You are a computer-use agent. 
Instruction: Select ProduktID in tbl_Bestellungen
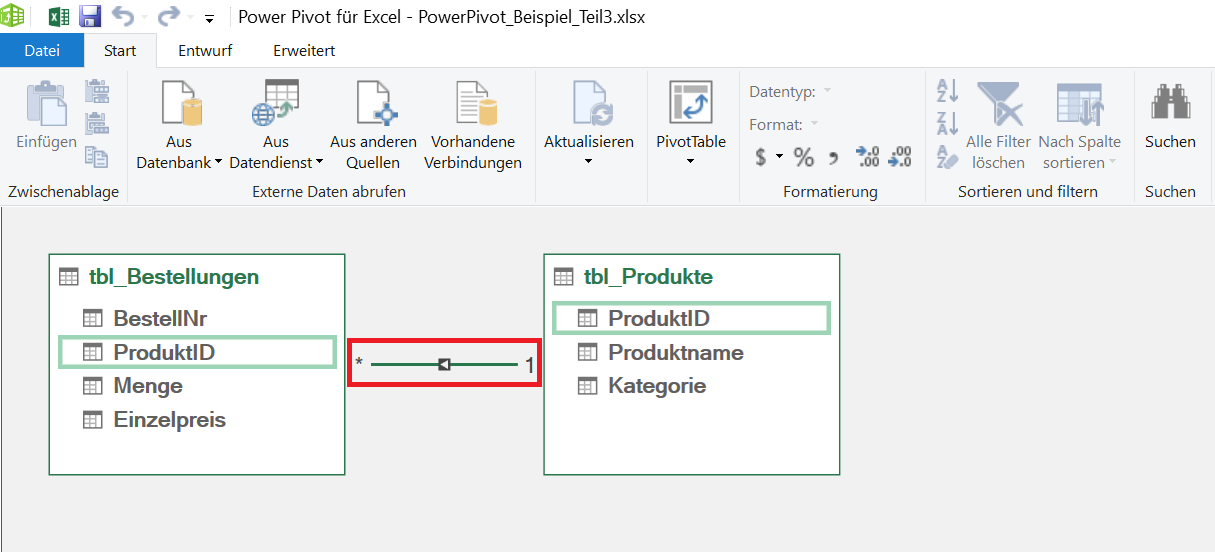click(197, 352)
